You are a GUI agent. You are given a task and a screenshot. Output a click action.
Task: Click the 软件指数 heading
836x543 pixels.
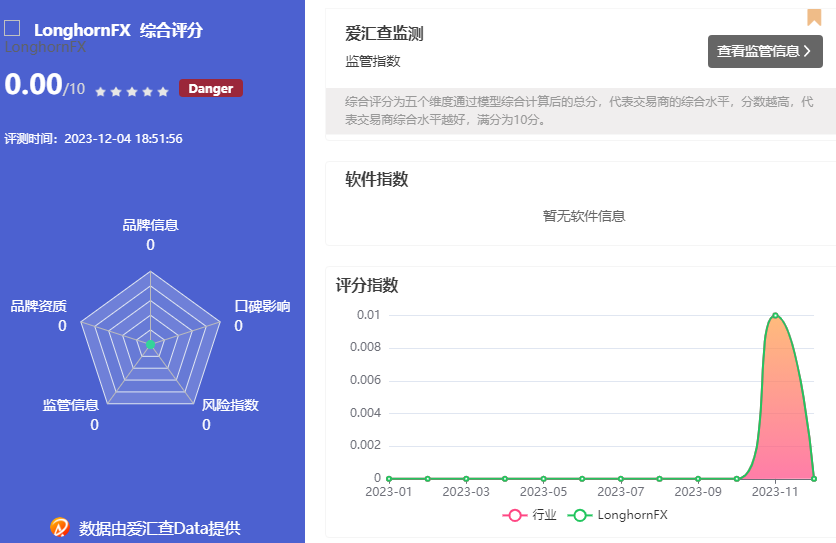coord(376,179)
